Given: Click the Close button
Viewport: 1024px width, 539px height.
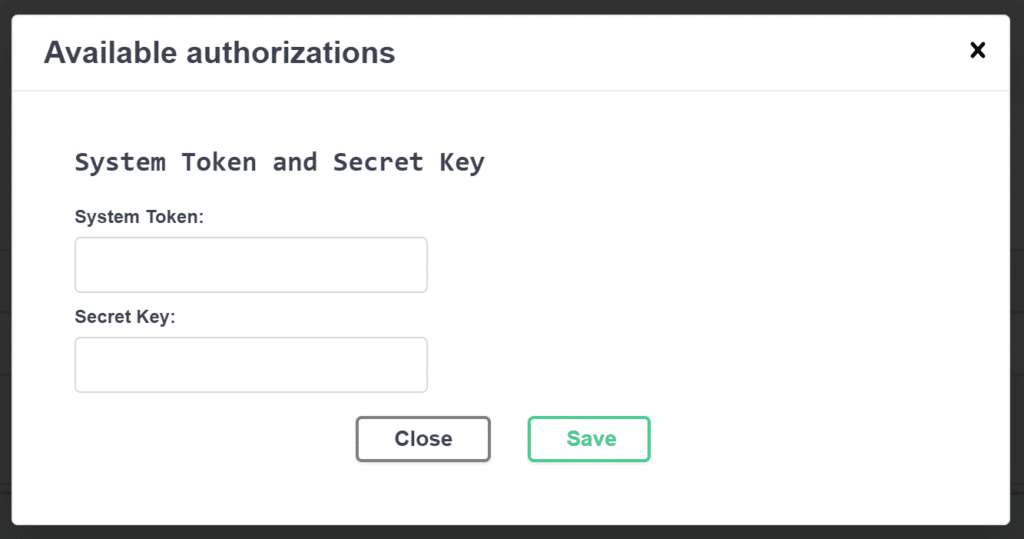Looking at the screenshot, I should click(x=423, y=439).
